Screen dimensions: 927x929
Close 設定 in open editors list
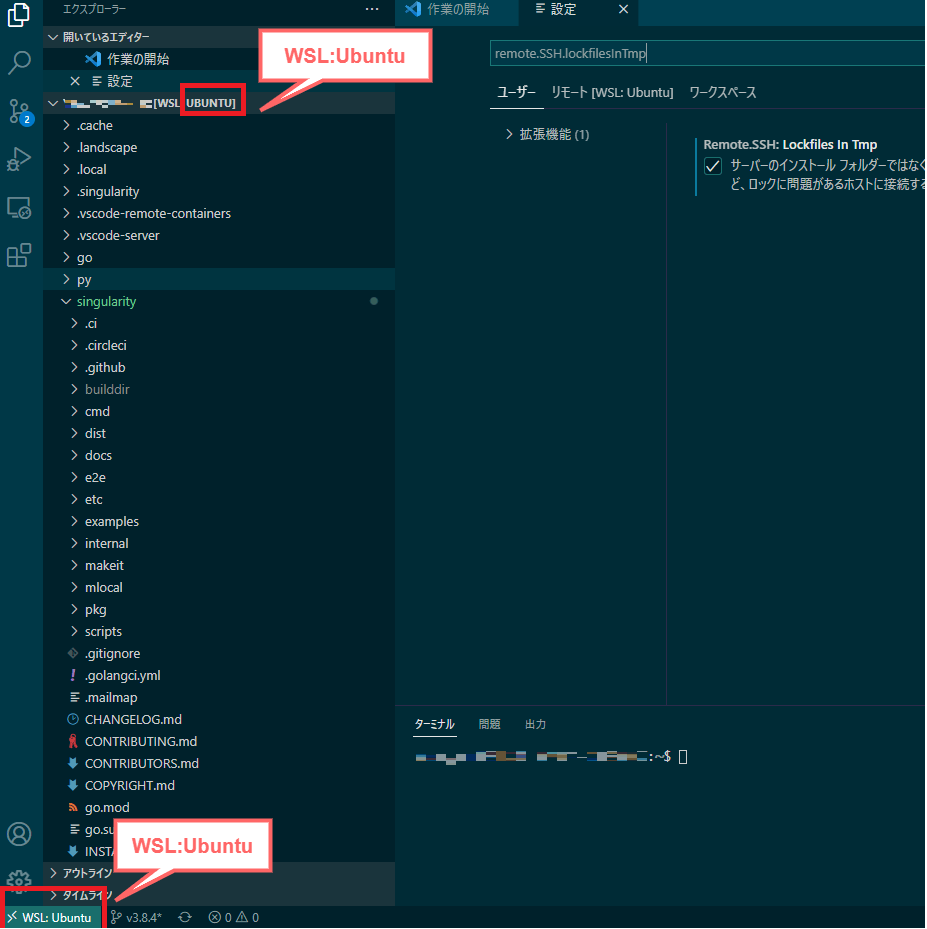coord(75,81)
